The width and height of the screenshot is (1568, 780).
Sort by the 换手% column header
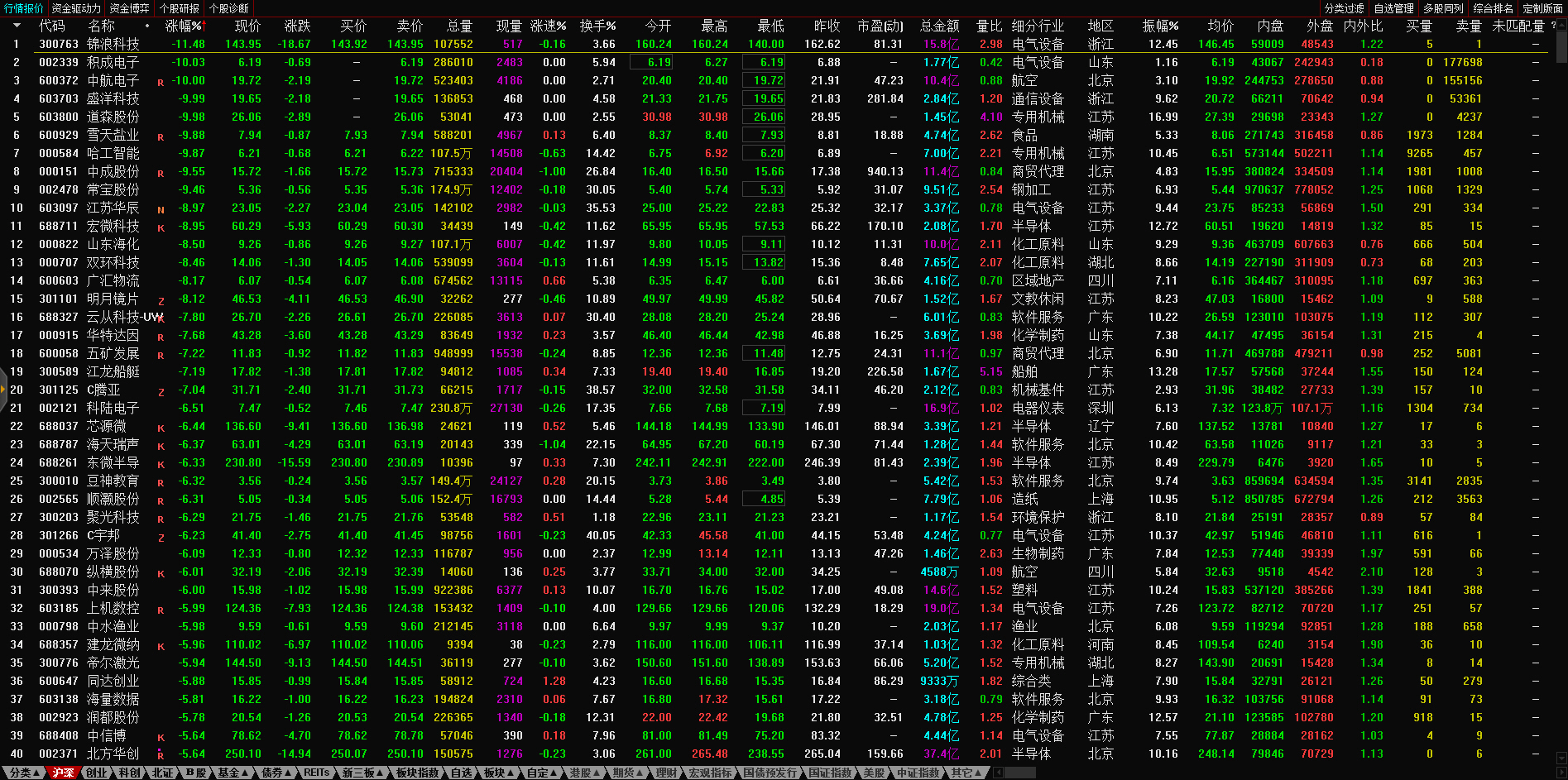597,26
